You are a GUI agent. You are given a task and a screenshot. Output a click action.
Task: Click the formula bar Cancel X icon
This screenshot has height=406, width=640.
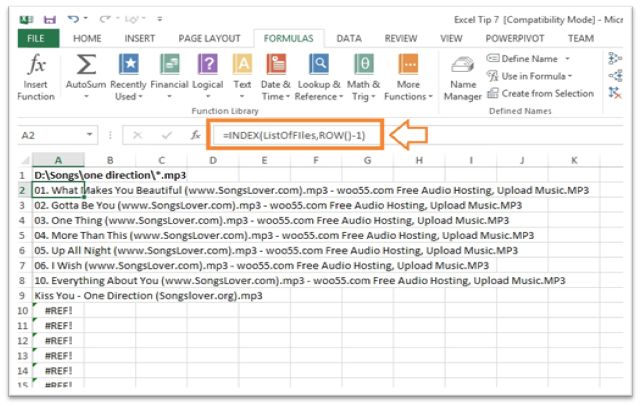pos(138,135)
